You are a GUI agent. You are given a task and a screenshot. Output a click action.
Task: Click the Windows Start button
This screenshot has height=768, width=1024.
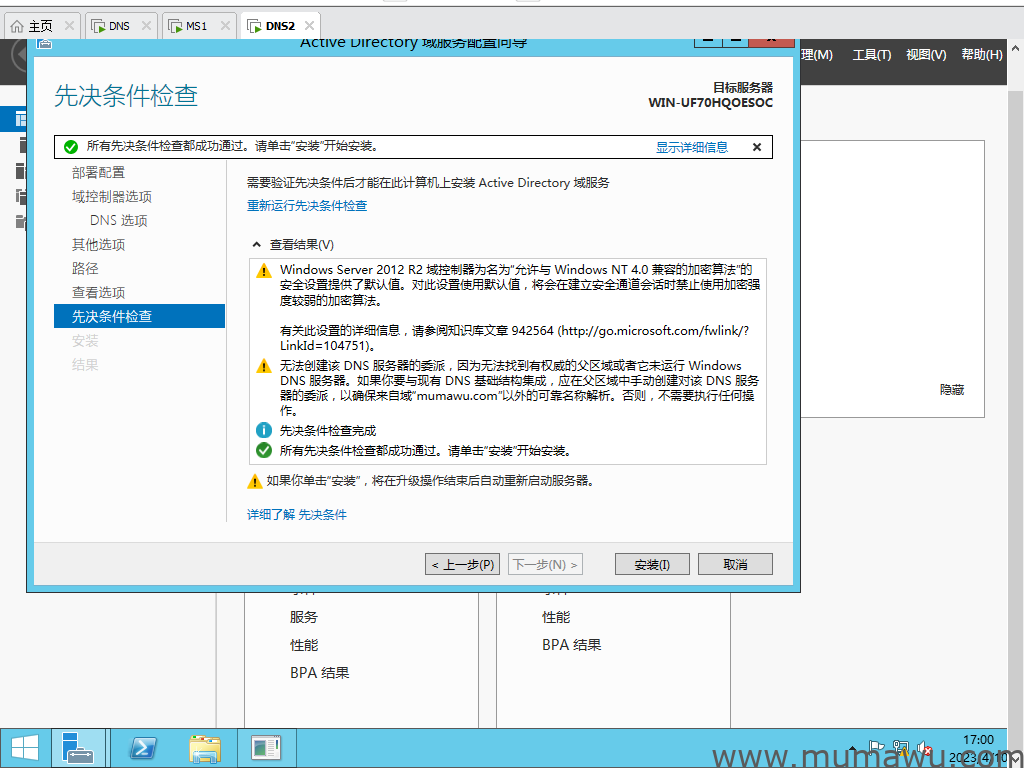click(x=24, y=748)
